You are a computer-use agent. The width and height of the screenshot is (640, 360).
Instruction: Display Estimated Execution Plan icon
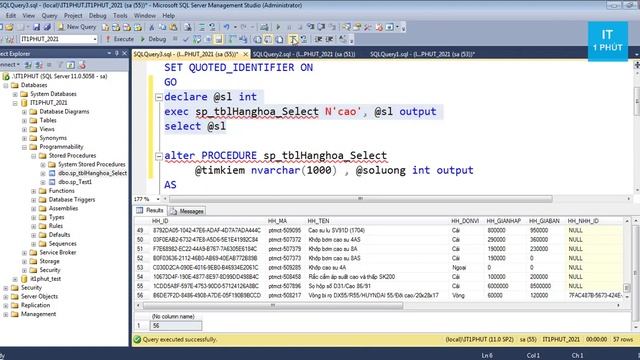tap(197, 39)
